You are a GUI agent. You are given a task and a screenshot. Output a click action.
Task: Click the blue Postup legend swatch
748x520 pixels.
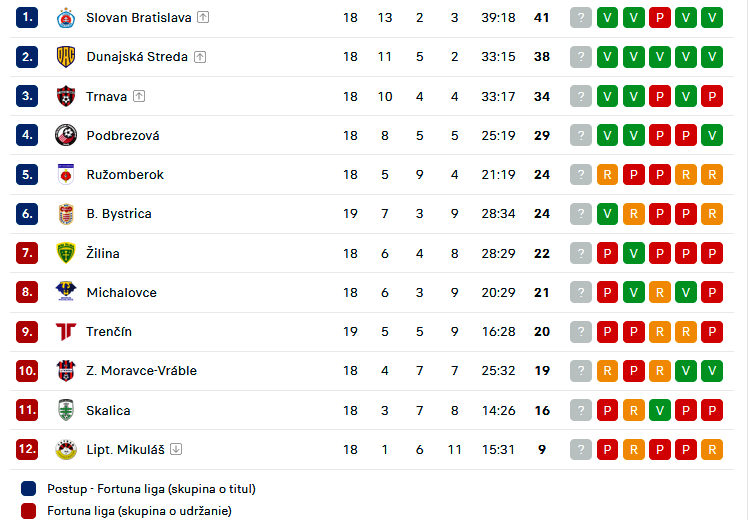pos(28,489)
